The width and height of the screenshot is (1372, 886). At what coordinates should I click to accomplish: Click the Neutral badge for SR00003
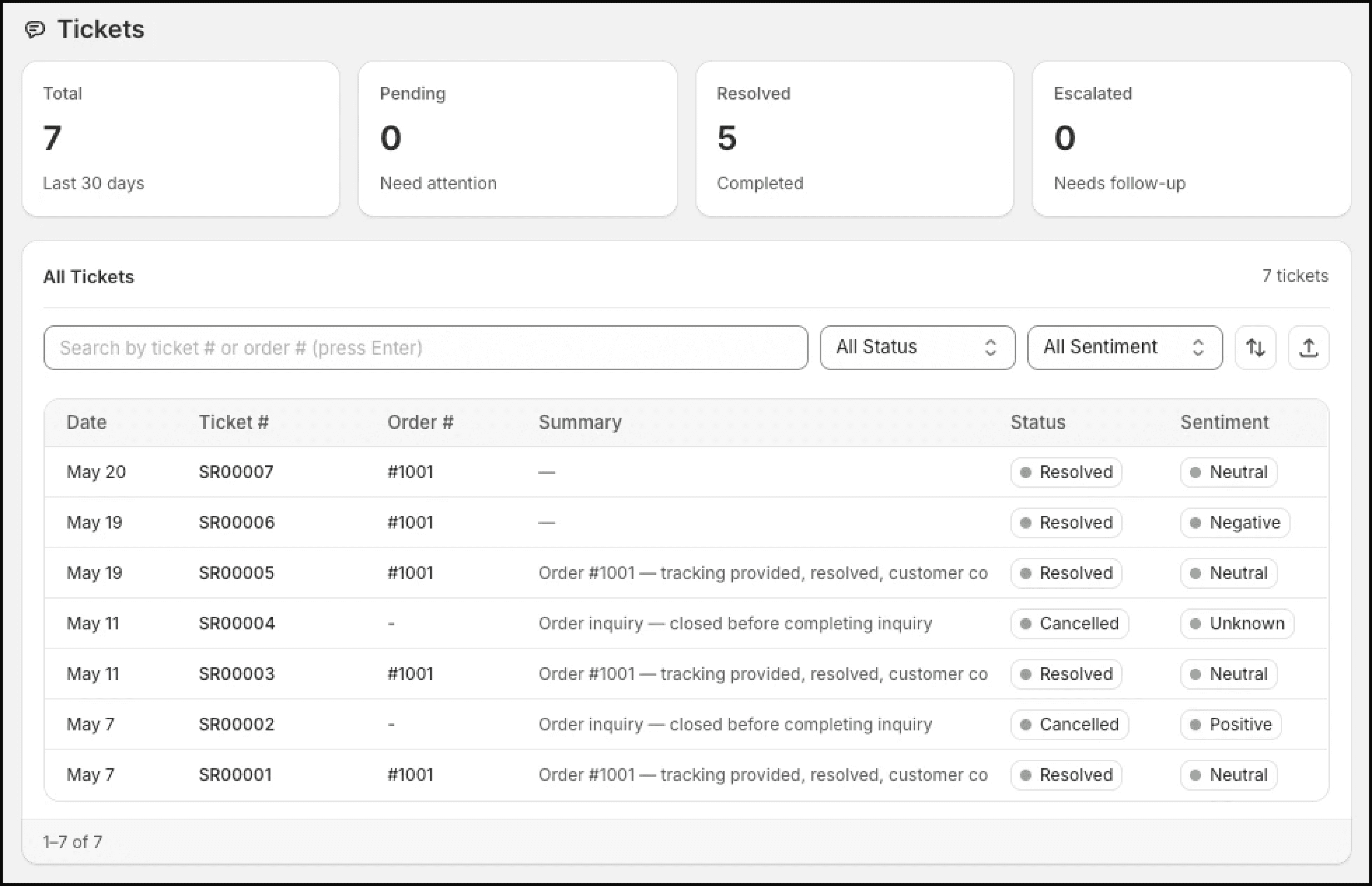pyautogui.click(x=1229, y=674)
